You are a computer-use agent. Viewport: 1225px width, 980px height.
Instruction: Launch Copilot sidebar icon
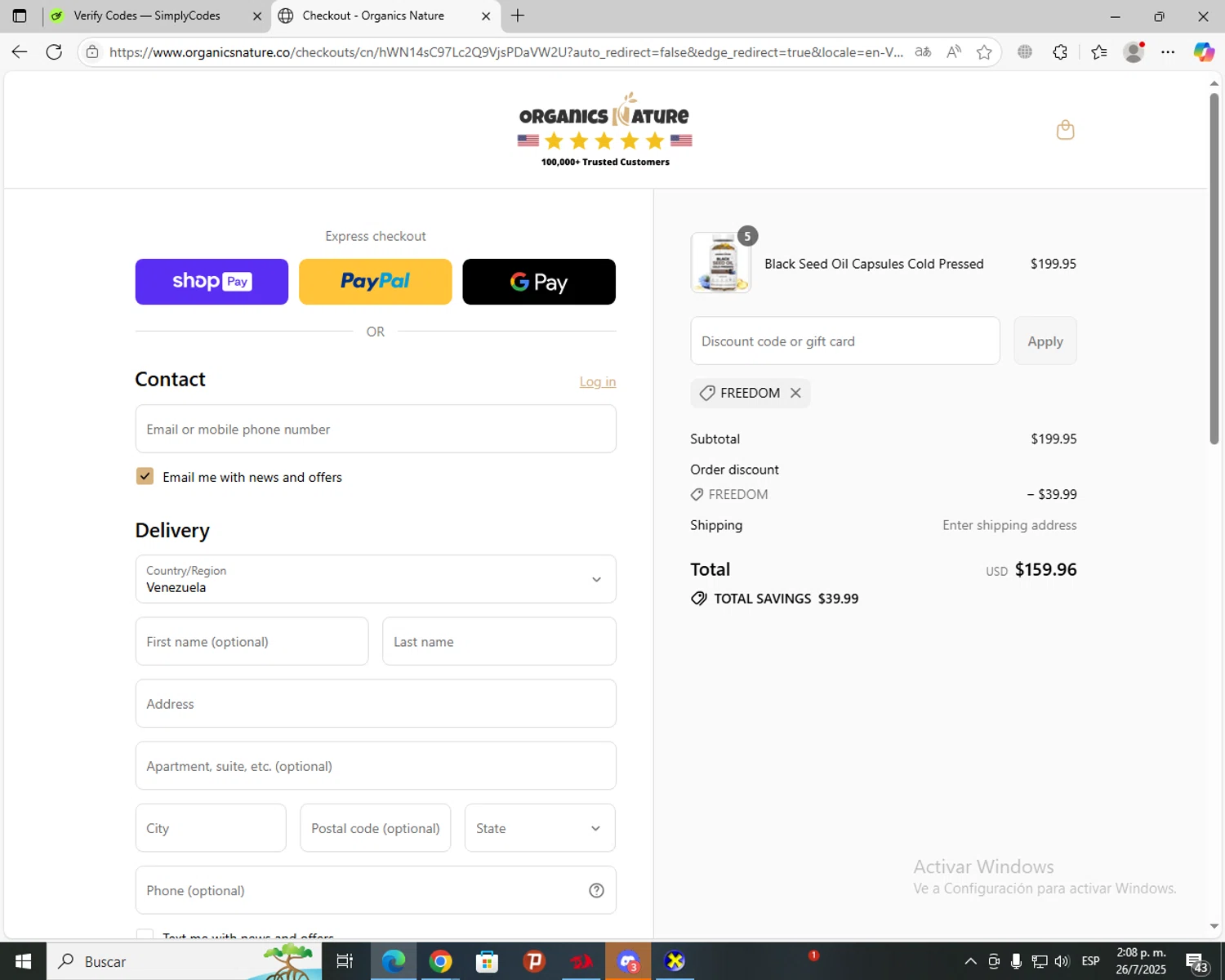tap(1204, 52)
